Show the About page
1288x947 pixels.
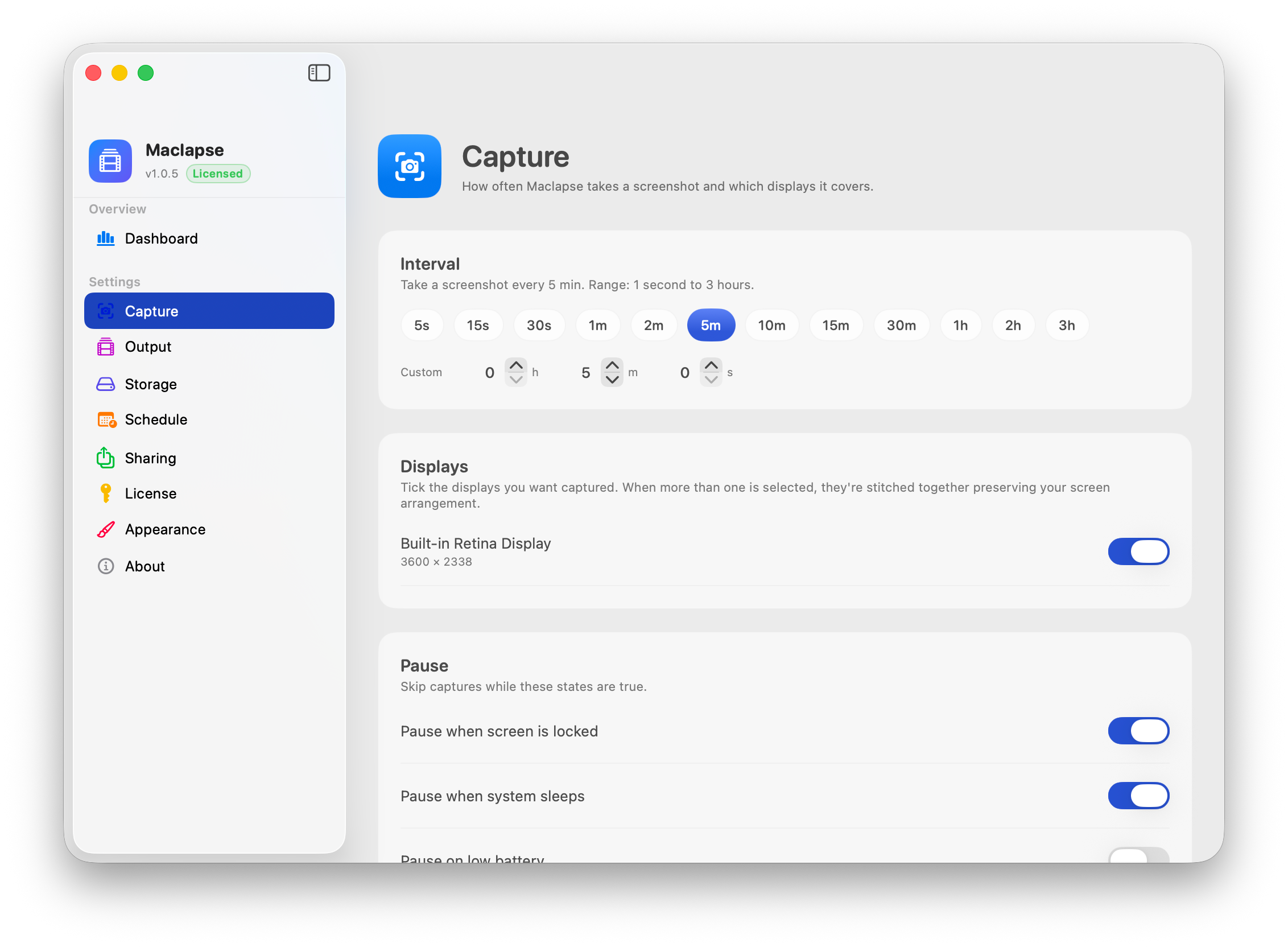click(209, 566)
